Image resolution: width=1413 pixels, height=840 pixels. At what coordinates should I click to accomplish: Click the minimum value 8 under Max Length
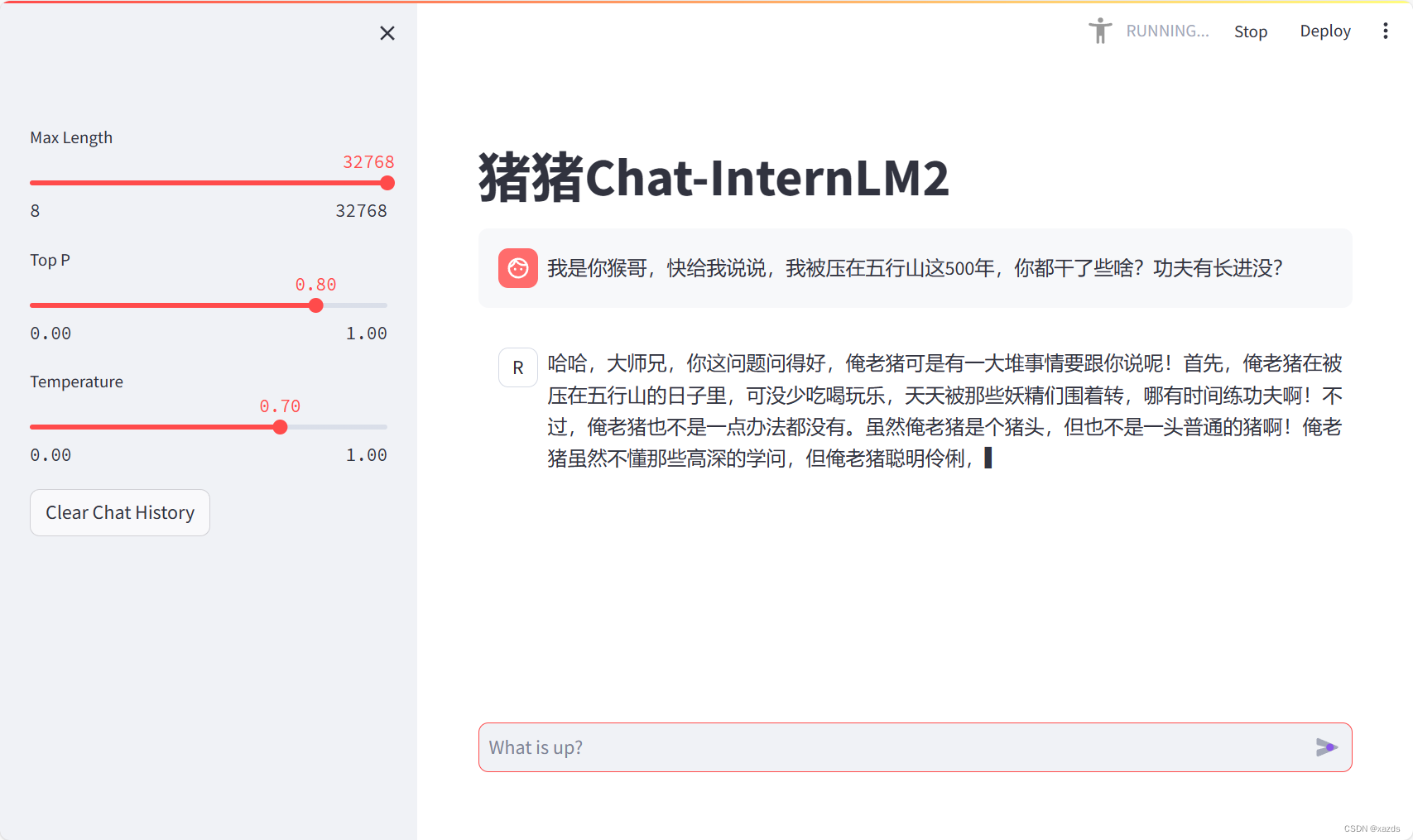pyautogui.click(x=35, y=211)
